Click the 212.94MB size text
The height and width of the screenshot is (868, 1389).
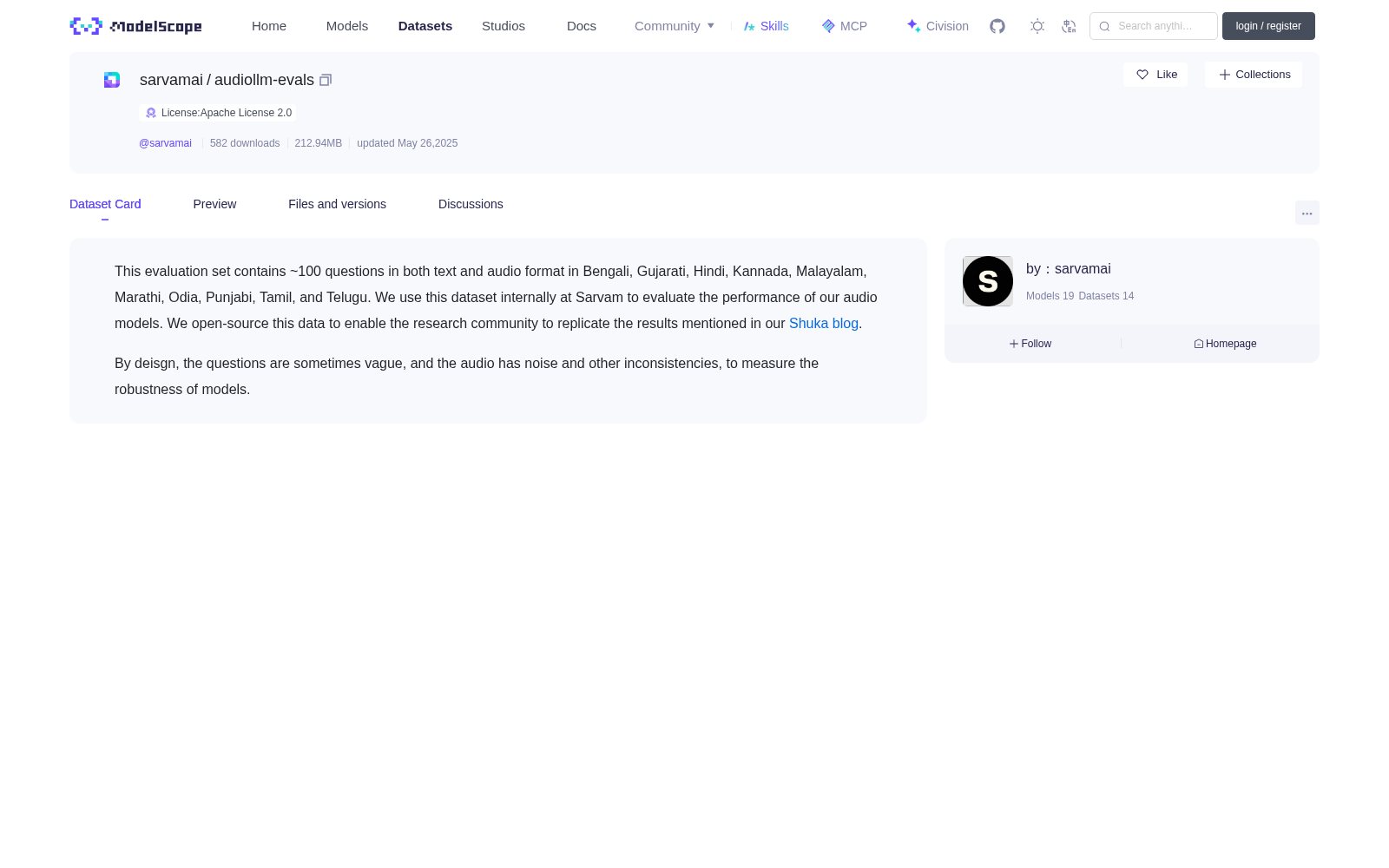(319, 143)
